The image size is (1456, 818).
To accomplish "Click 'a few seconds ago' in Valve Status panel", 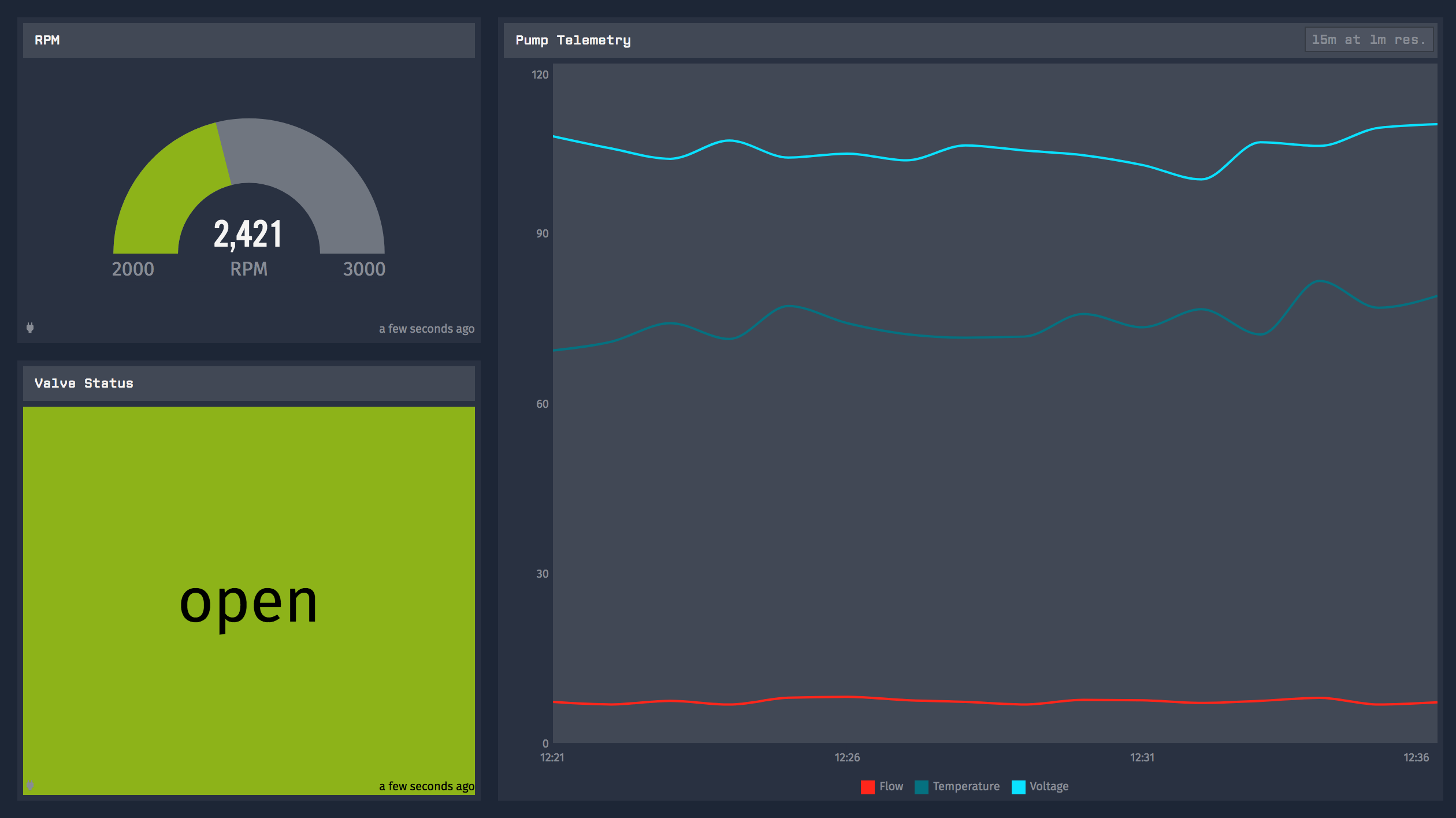I will pyautogui.click(x=426, y=786).
